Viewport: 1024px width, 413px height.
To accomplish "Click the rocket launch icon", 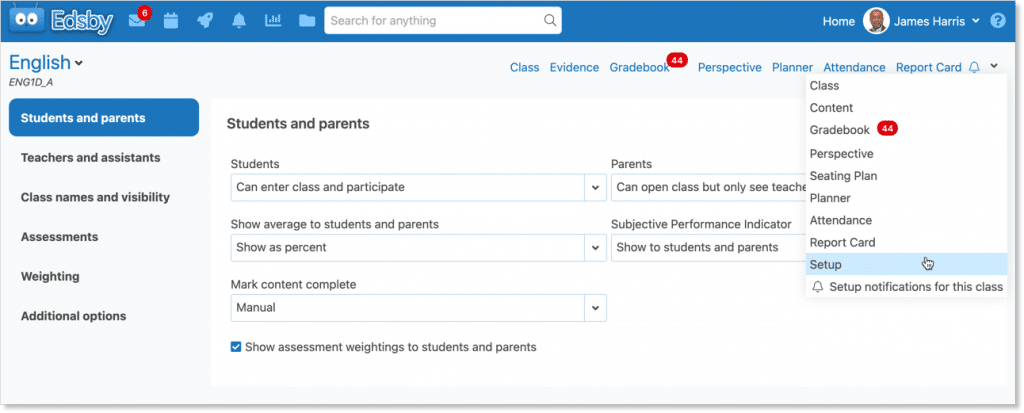I will [x=205, y=21].
